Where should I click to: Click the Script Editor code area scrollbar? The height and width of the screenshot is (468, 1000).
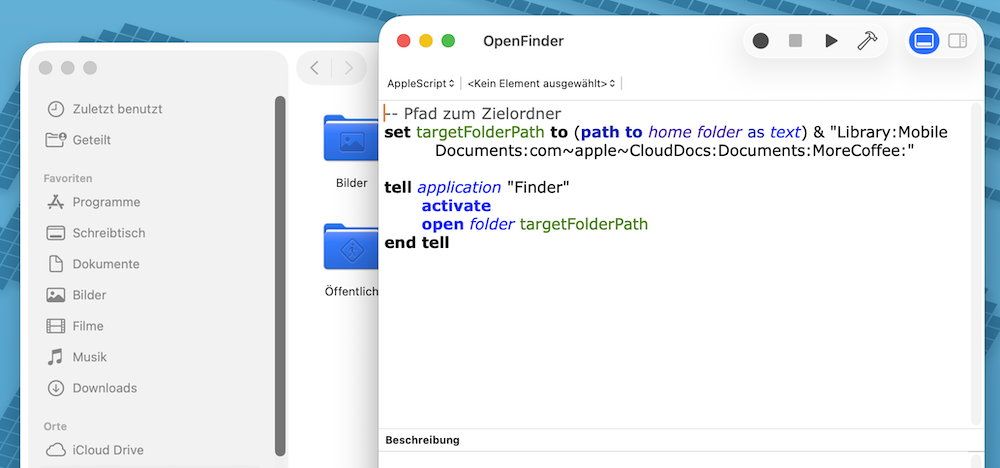tap(976, 264)
